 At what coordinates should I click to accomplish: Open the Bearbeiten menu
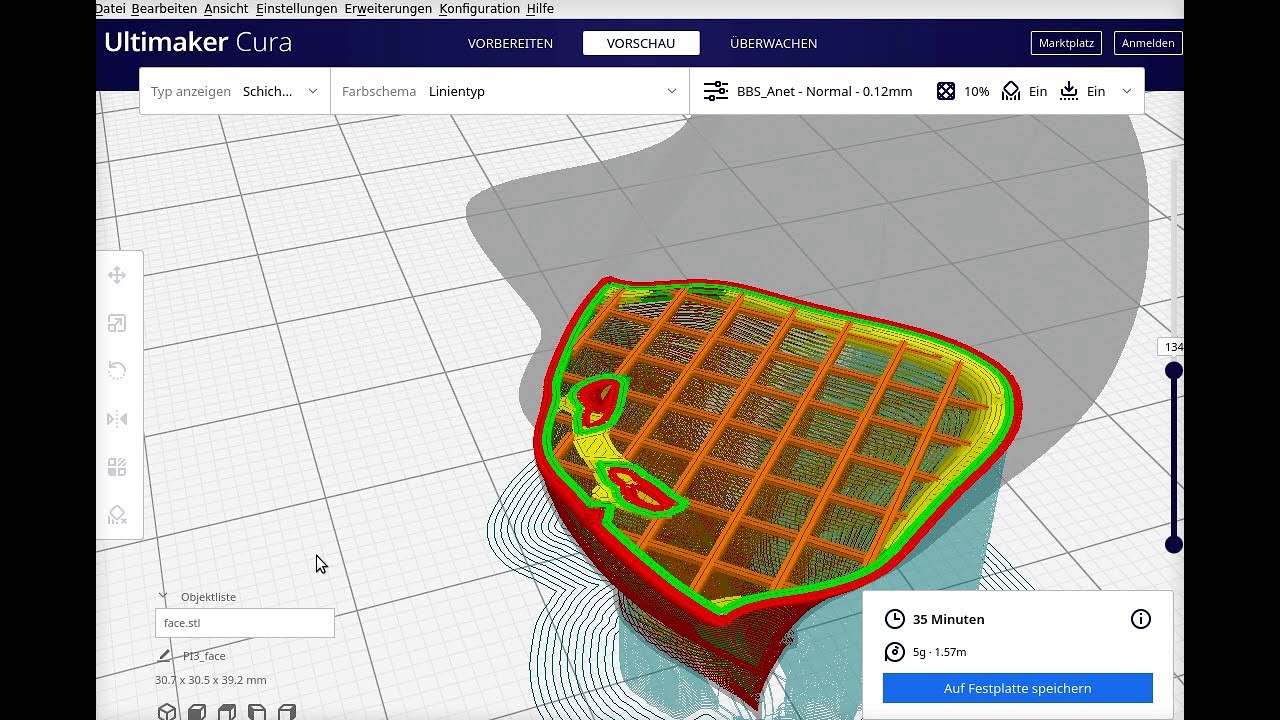tap(164, 8)
